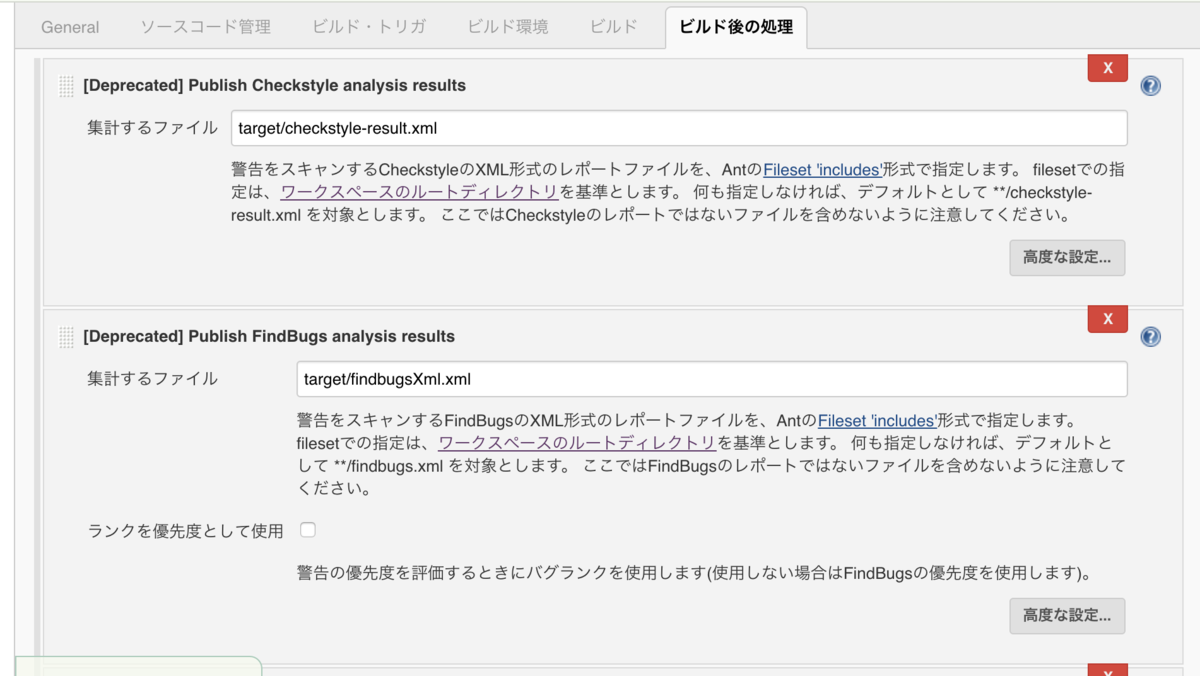This screenshot has width=1200, height=676.
Task: Expand 高度な設定 for FindBugs section
Action: (x=1067, y=616)
